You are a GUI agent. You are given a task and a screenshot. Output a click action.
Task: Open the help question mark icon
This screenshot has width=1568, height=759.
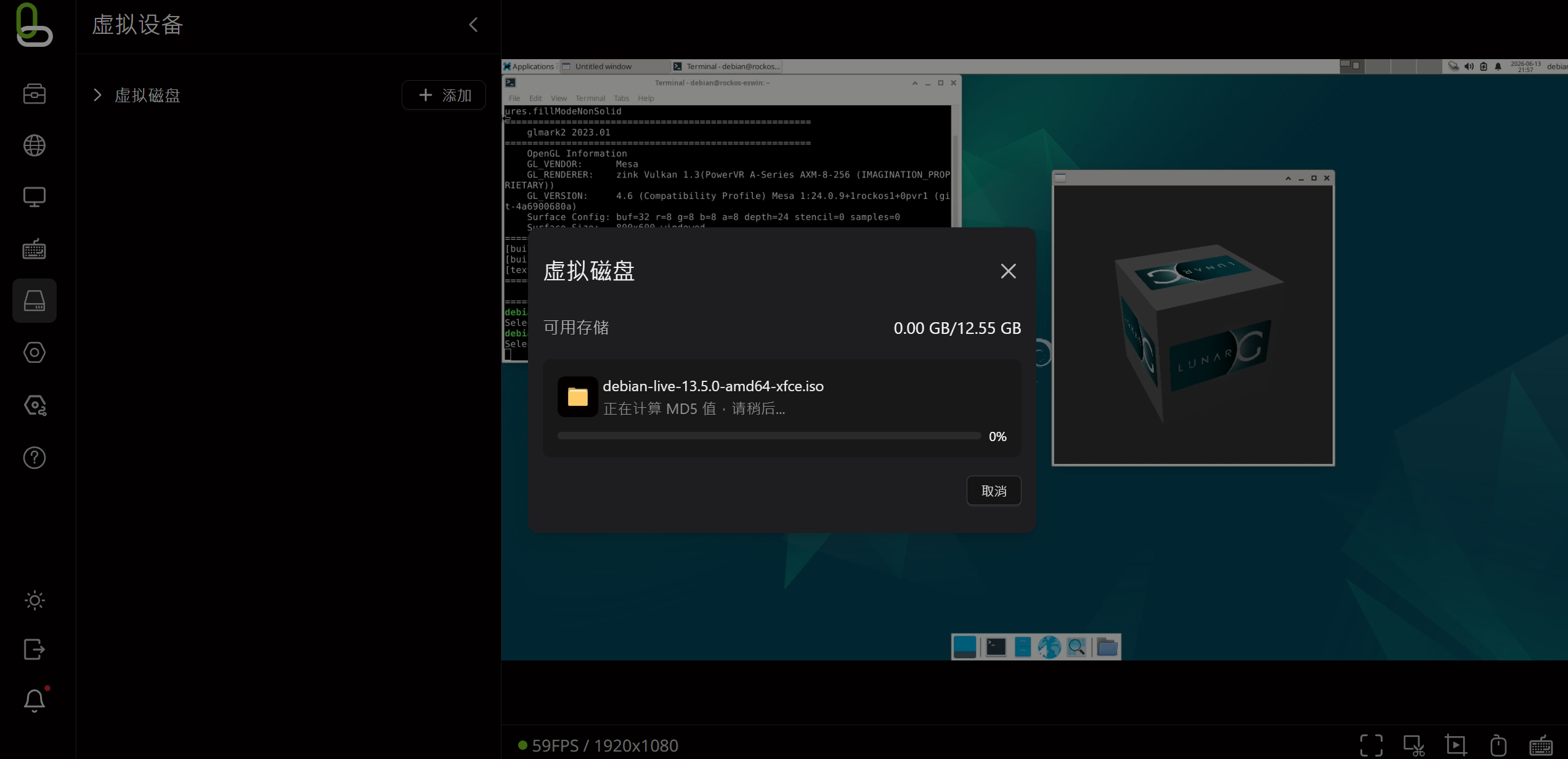tap(35, 458)
